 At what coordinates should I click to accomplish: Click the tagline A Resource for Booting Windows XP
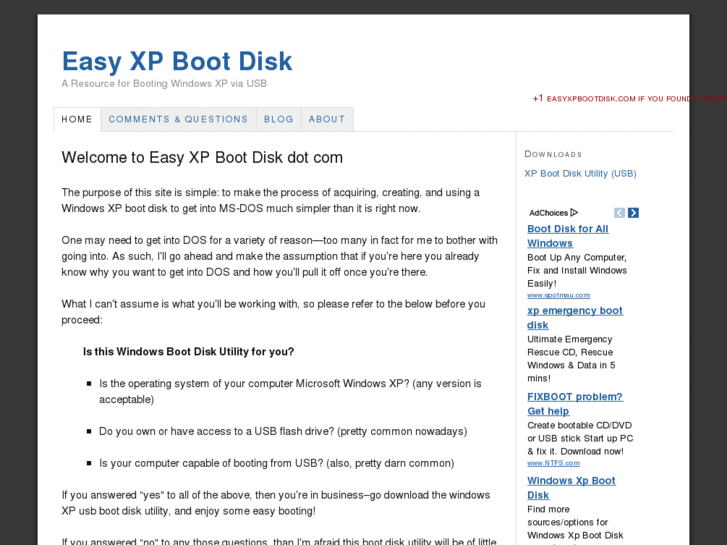[164, 83]
